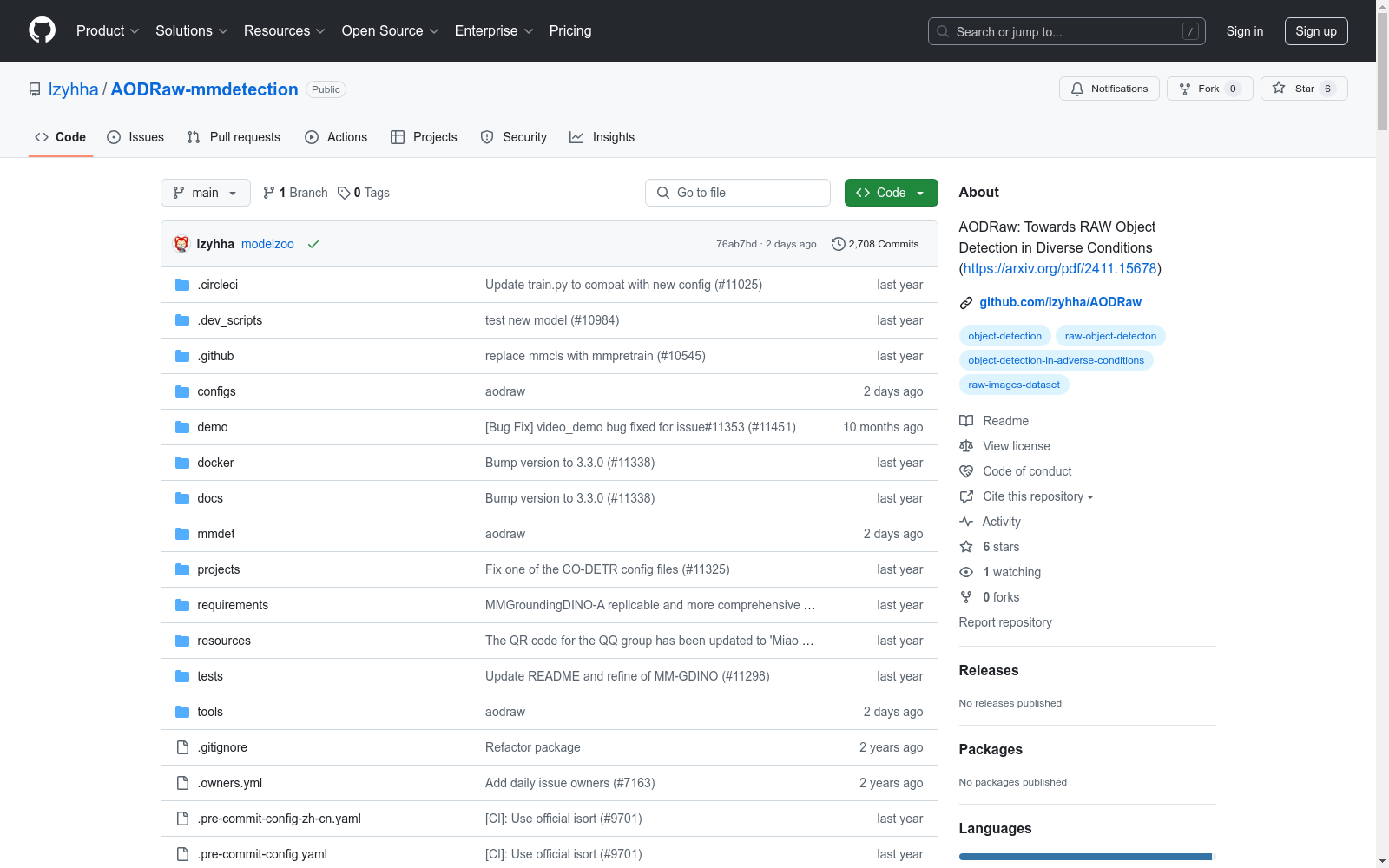Click the modelzoo commit message link

pyautogui.click(x=267, y=244)
